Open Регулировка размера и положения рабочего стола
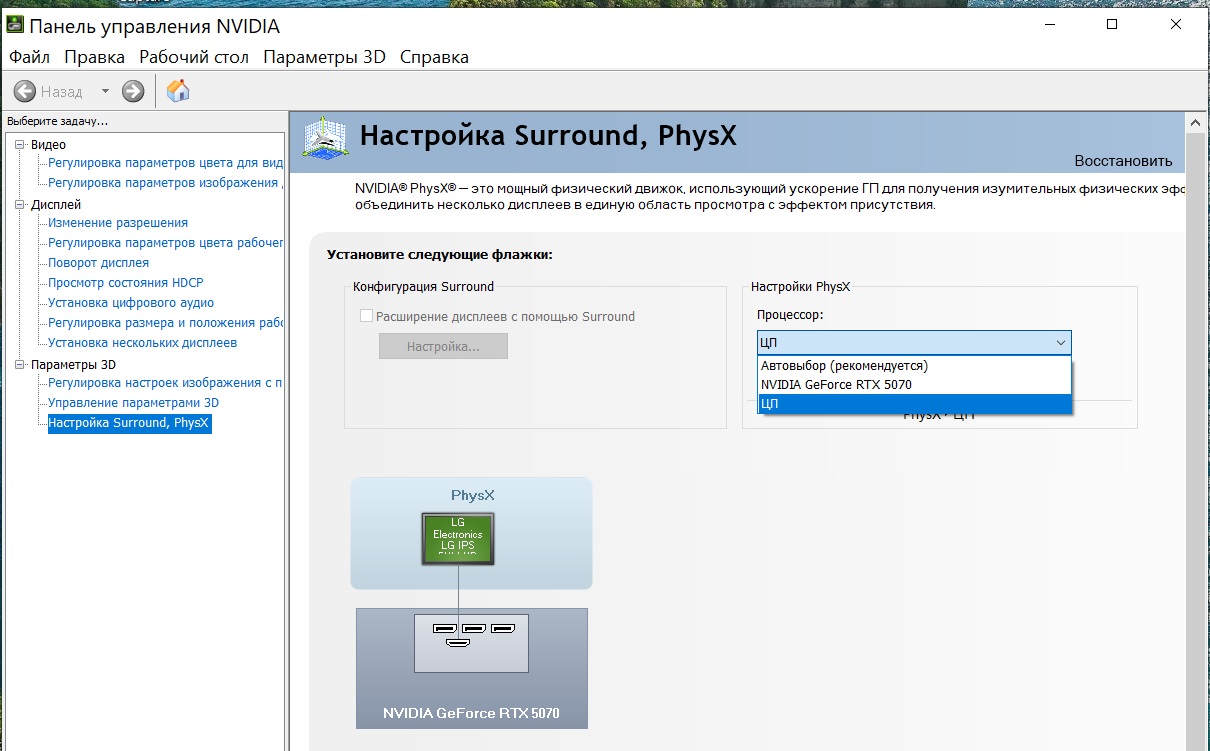Viewport: 1210px width, 751px height. click(166, 323)
